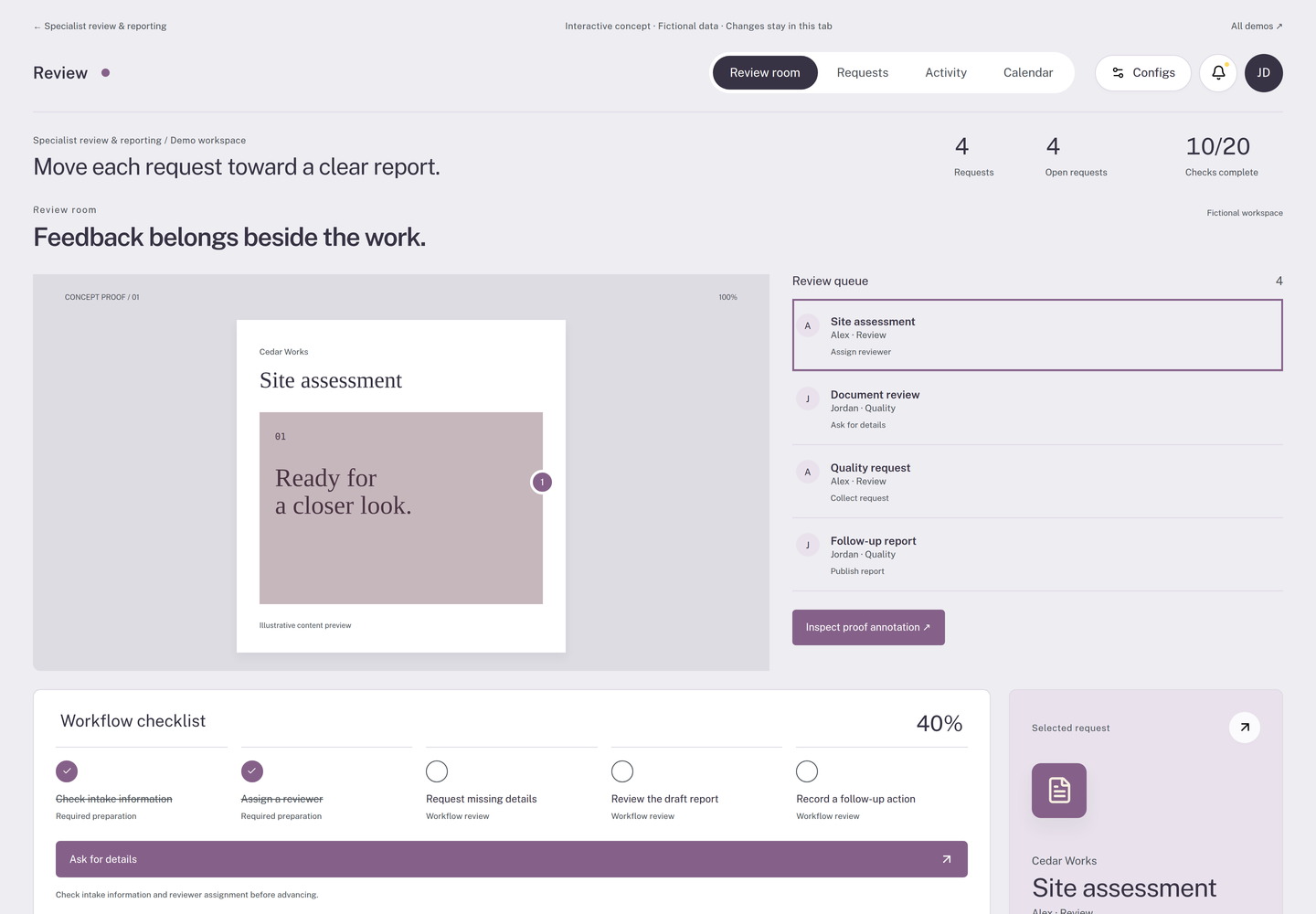Click 'Illustrative content preview' caption
Viewport: 1316px width, 914px height.
click(305, 625)
